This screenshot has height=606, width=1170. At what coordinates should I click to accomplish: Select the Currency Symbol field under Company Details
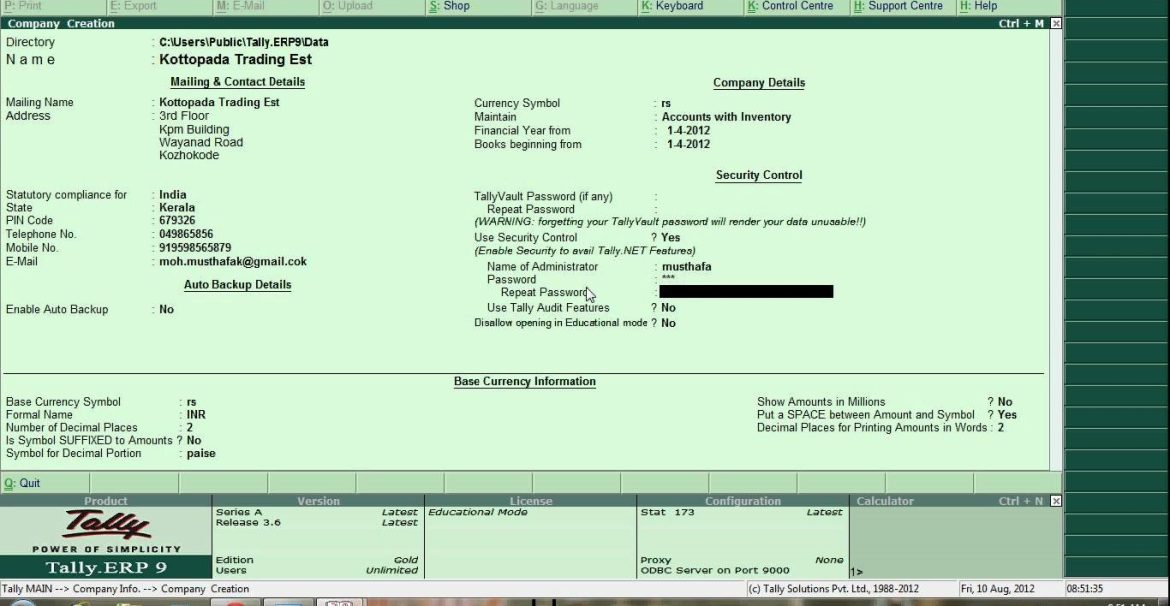(666, 104)
